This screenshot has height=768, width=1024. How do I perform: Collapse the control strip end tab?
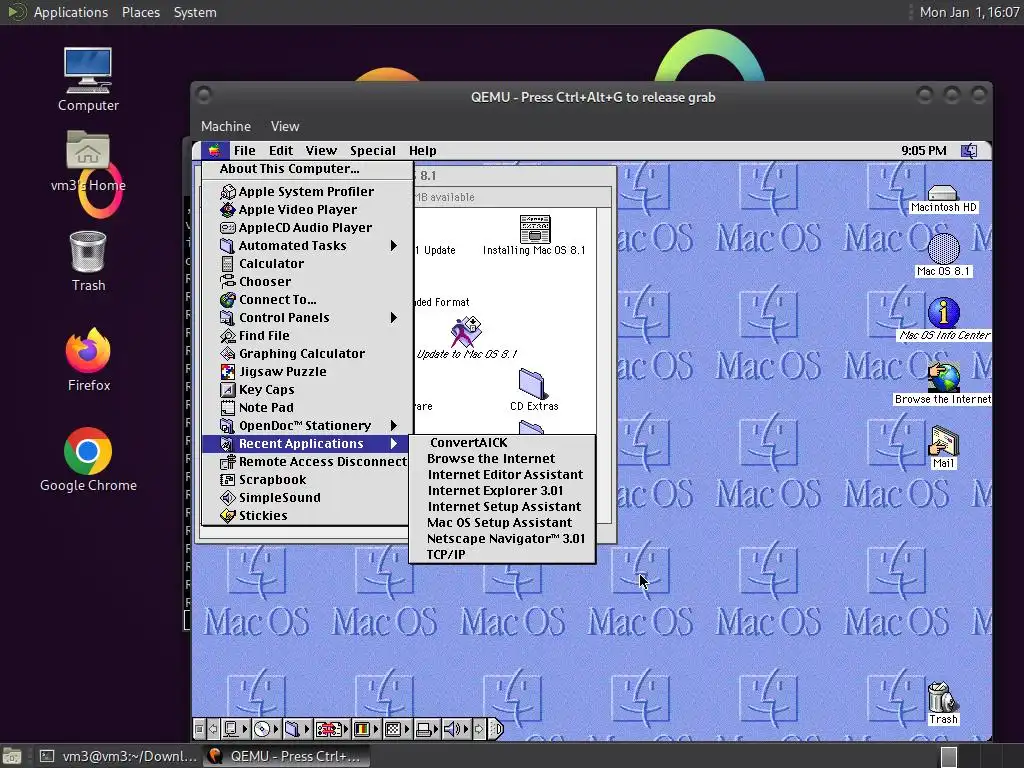tap(496, 728)
